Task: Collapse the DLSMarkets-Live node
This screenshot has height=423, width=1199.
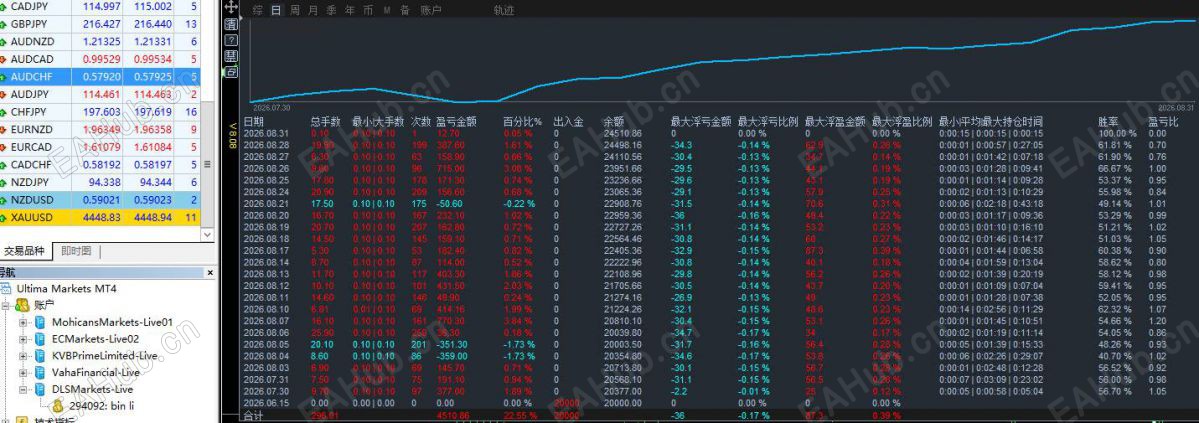Action: pos(24,389)
